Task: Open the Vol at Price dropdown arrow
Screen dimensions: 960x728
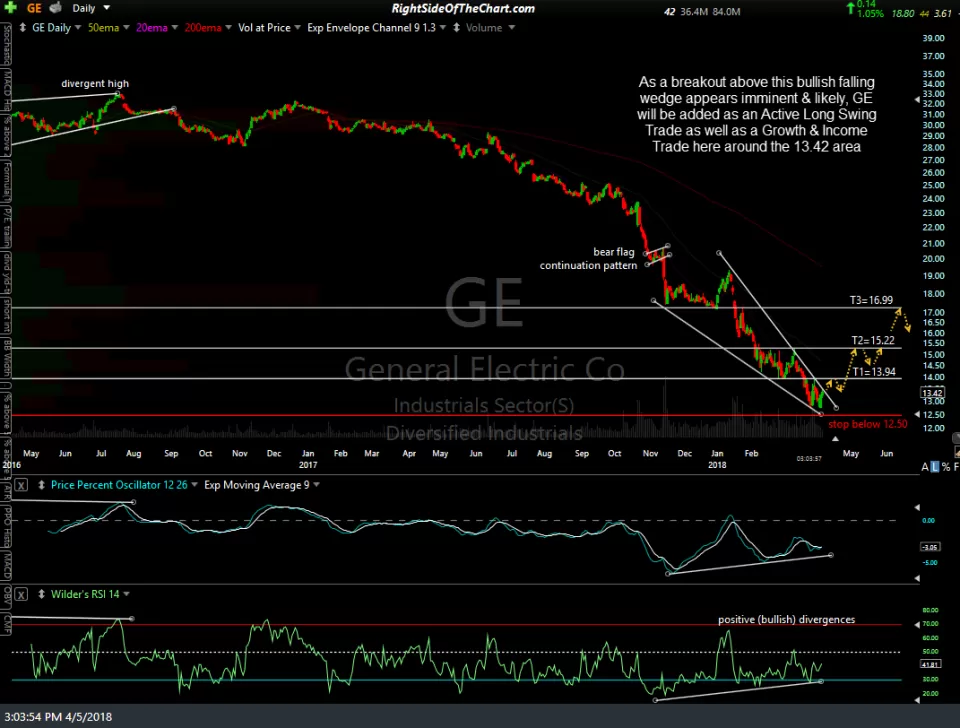Action: tap(298, 28)
